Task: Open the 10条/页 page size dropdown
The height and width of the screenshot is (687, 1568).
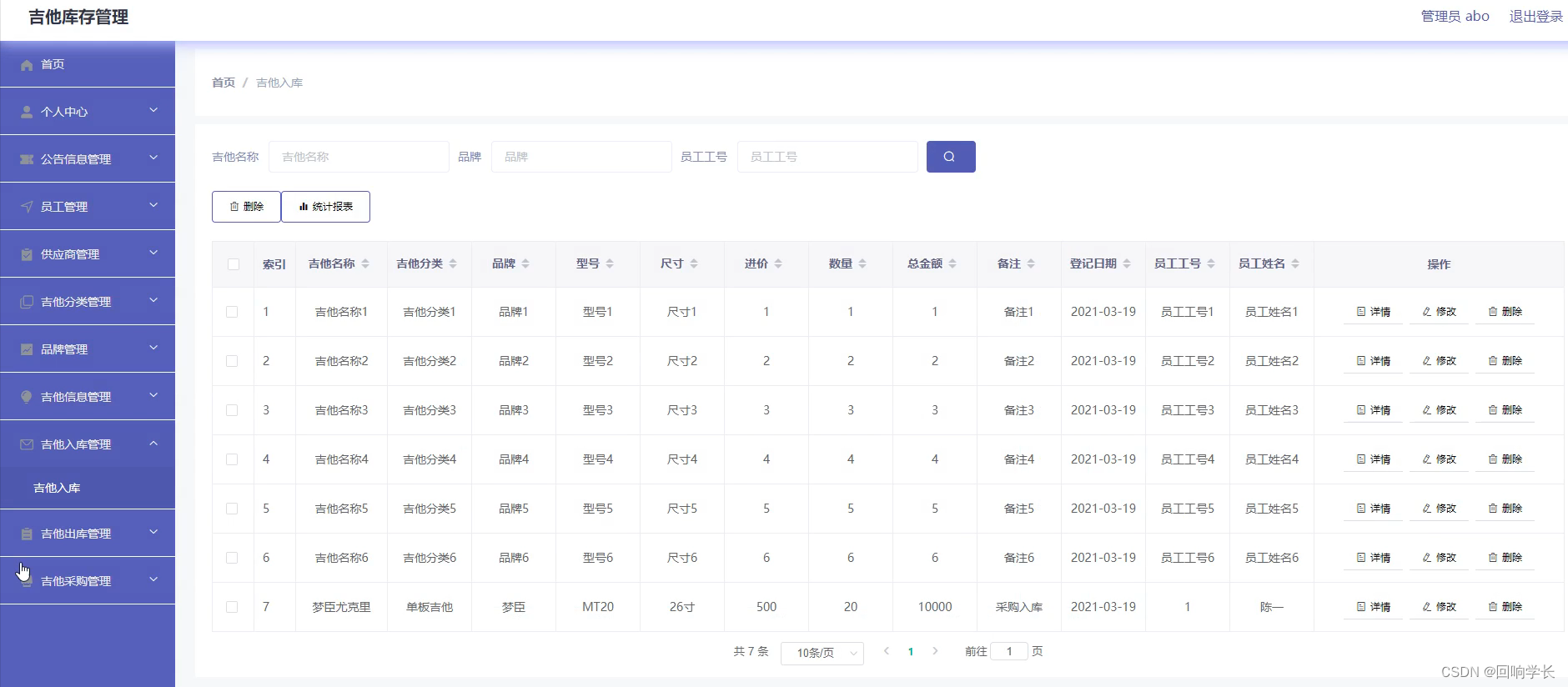Action: (822, 653)
